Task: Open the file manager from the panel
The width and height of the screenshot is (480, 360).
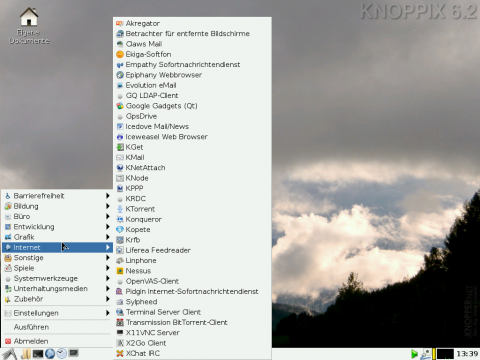Action: pos(26,354)
